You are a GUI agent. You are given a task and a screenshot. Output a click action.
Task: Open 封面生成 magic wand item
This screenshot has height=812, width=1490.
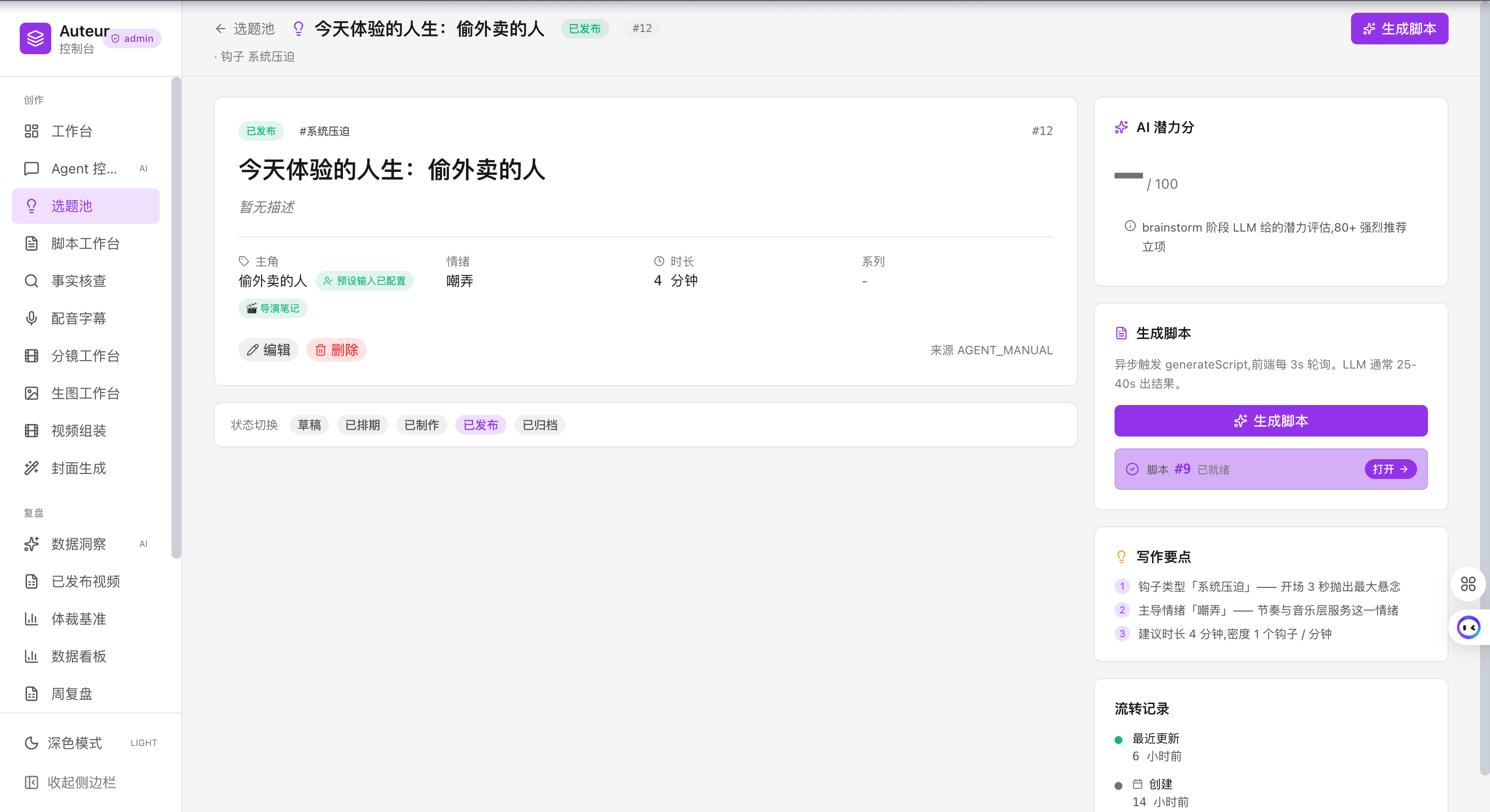86,469
